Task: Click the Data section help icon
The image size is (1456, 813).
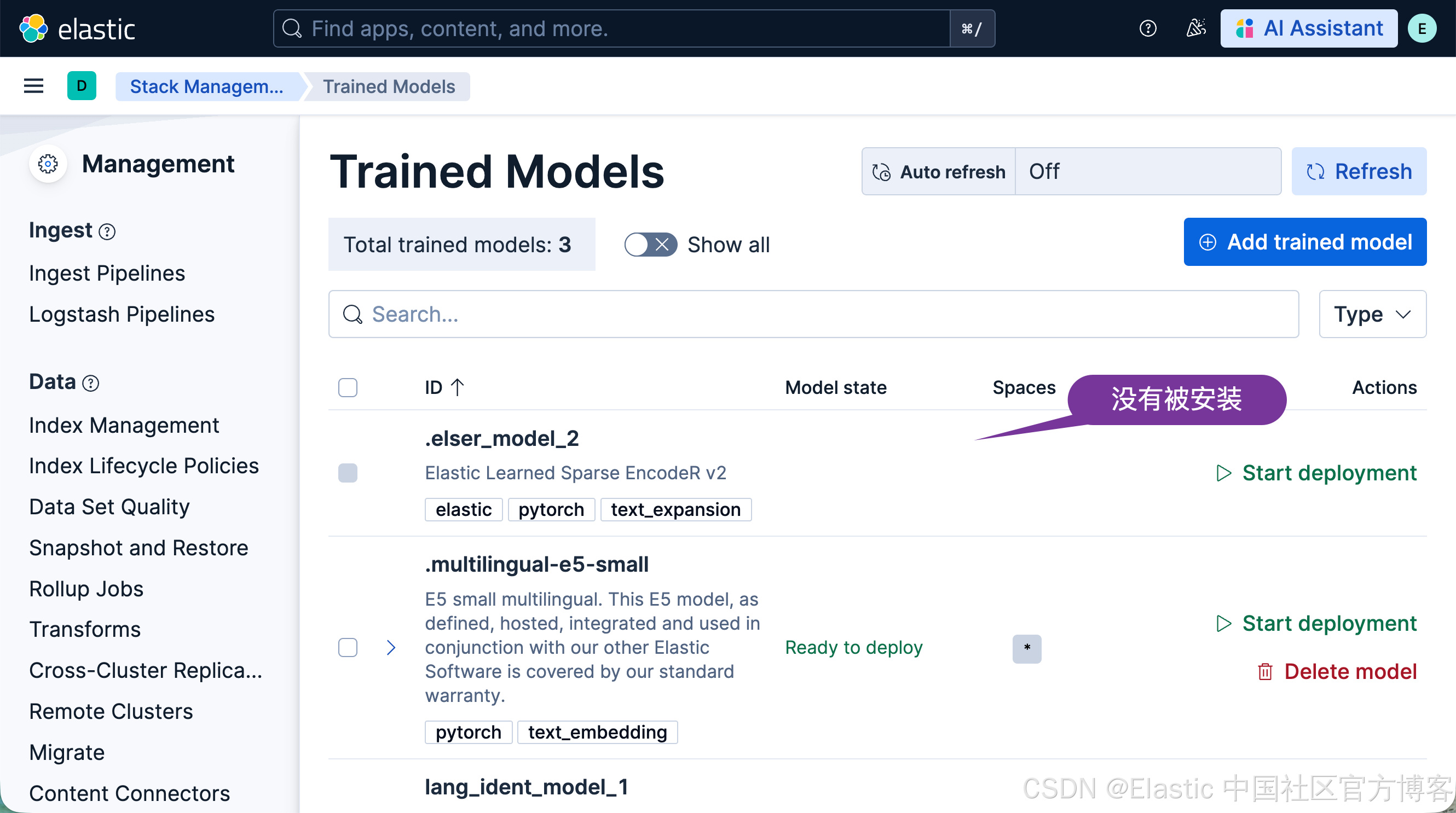Action: [x=90, y=384]
